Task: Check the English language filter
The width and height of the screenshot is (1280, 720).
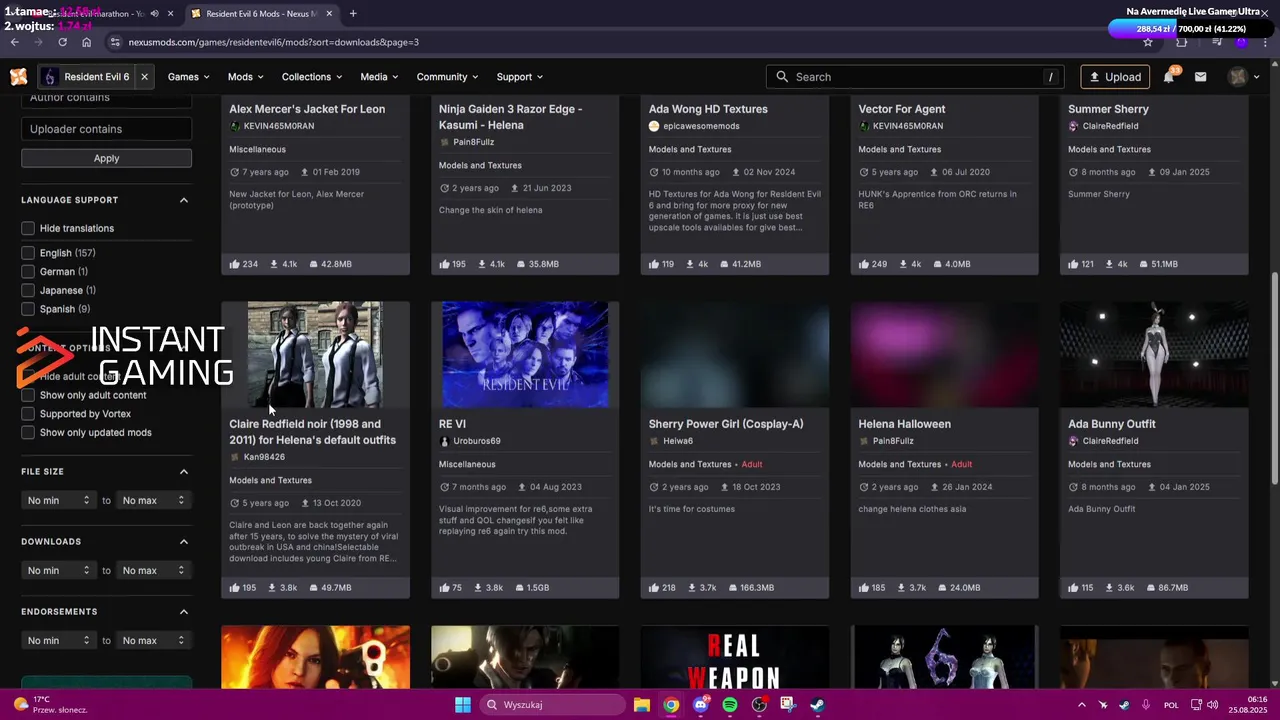Action: [x=28, y=253]
